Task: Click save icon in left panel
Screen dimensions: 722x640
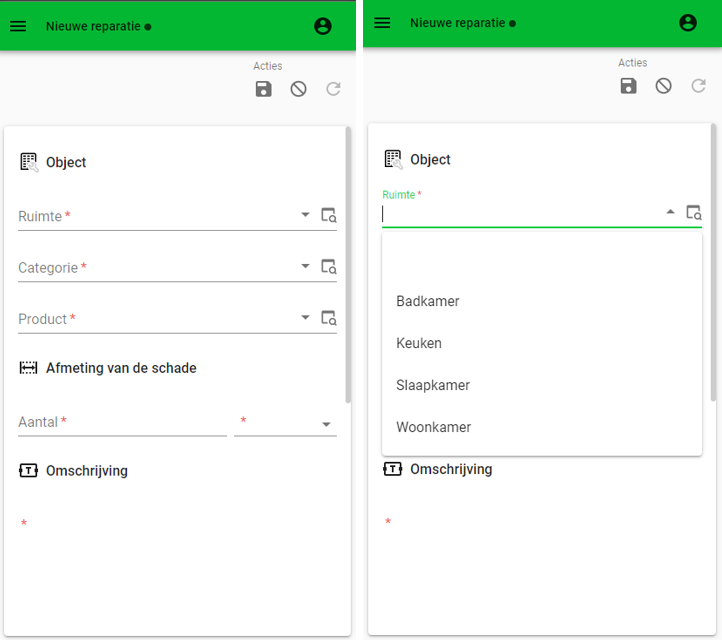Action: (x=263, y=89)
